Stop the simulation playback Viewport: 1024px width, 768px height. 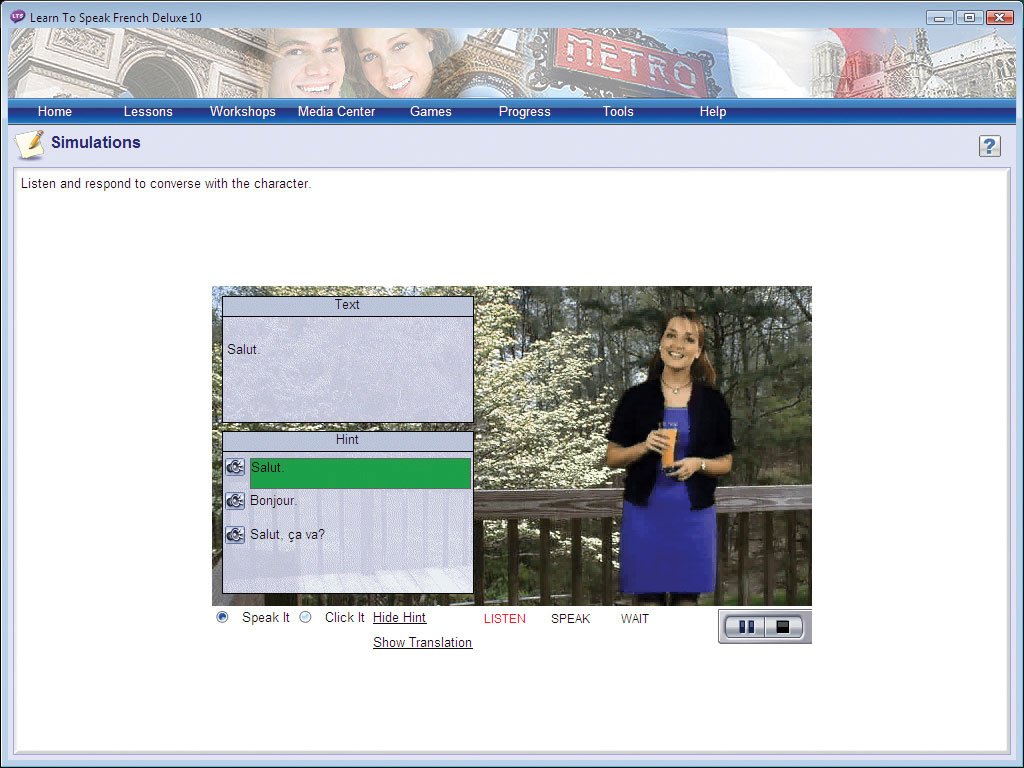[x=784, y=627]
